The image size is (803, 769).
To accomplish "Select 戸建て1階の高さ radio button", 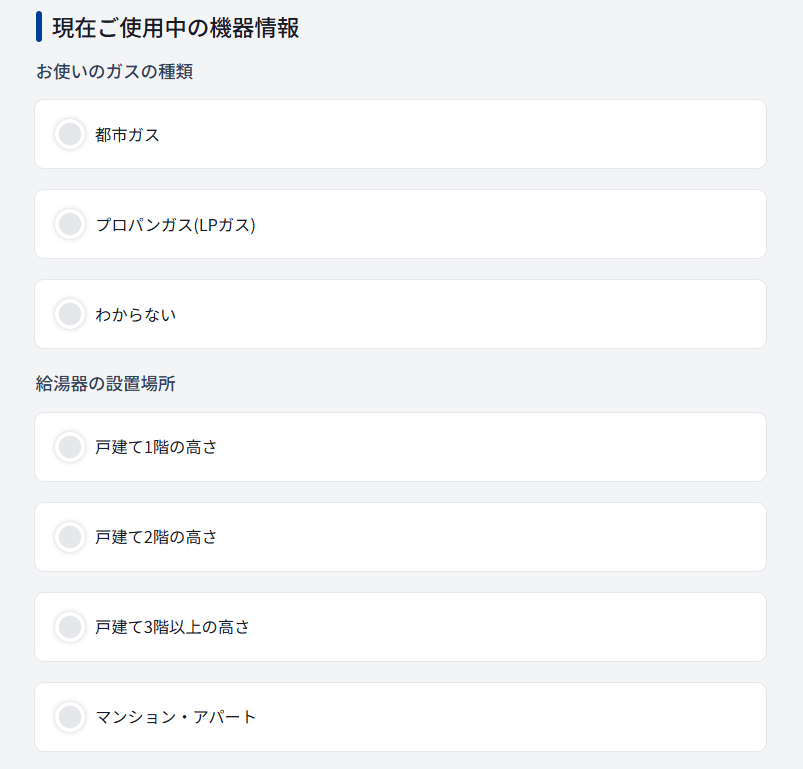I will coord(70,447).
